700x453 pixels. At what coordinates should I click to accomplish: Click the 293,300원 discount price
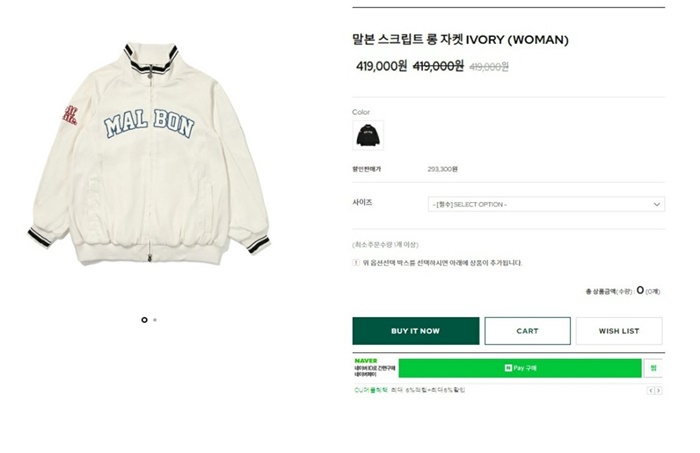point(442,169)
